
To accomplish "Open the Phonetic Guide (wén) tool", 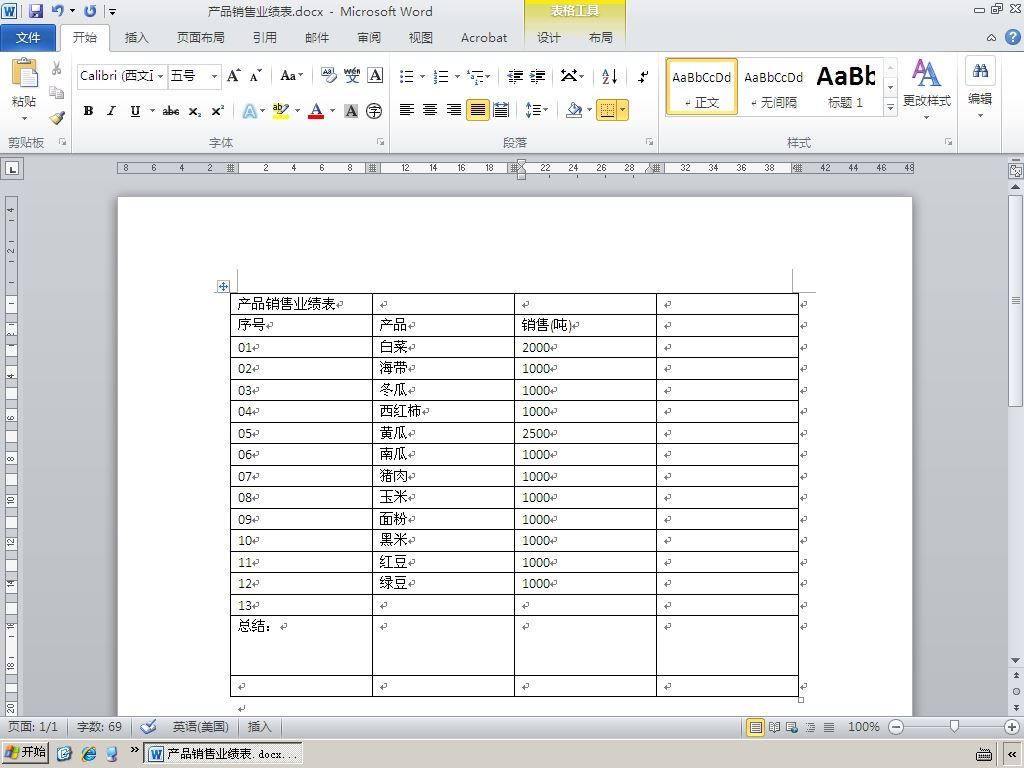I will [x=352, y=76].
